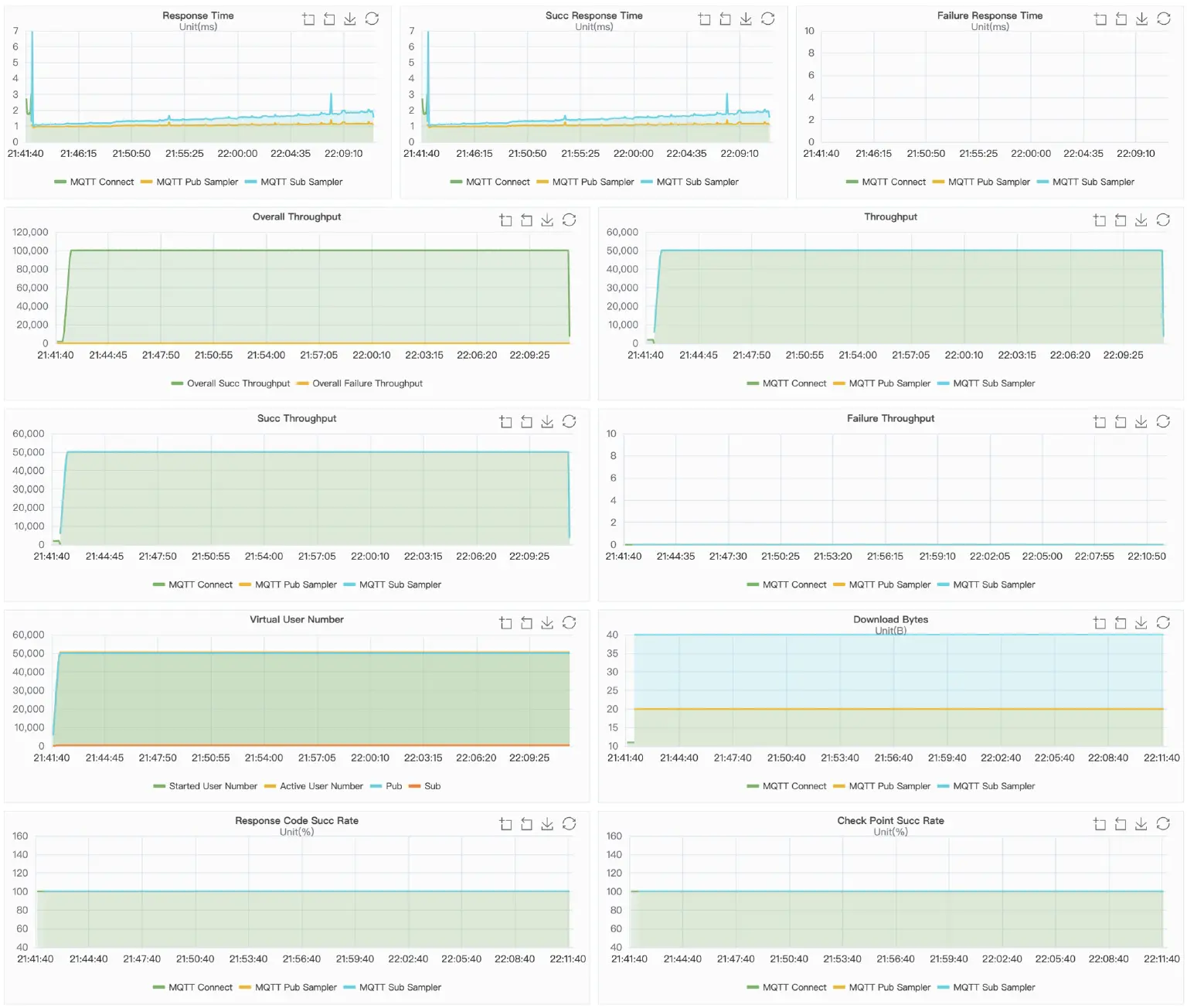Reset zoom on Overall Throughput chart
Viewport: 1187px width, 1008px height.
point(526,220)
